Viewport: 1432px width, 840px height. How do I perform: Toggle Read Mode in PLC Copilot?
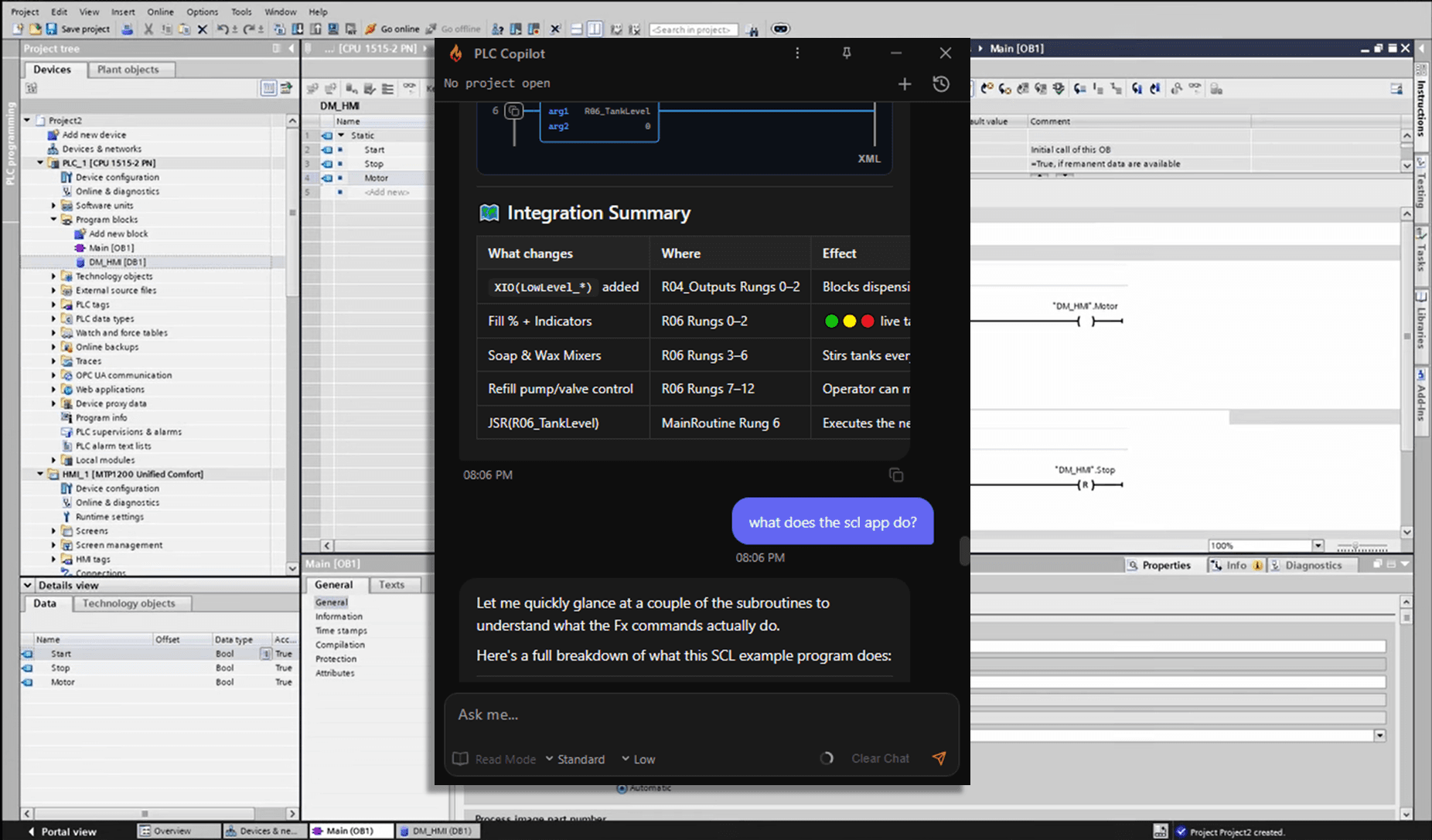[494, 759]
